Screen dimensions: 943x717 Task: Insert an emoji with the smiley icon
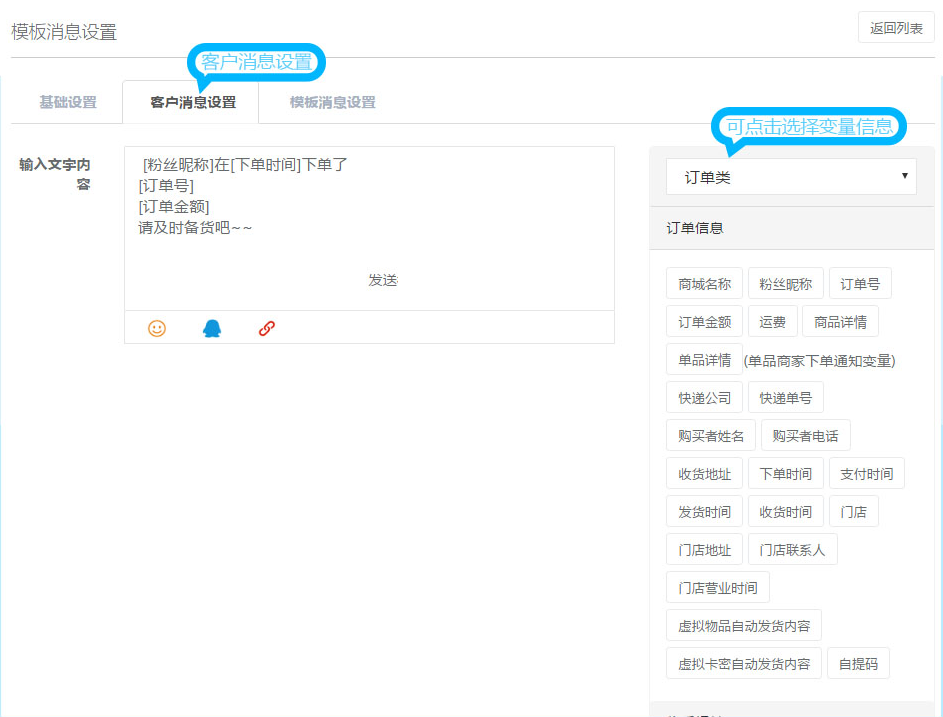tap(157, 328)
